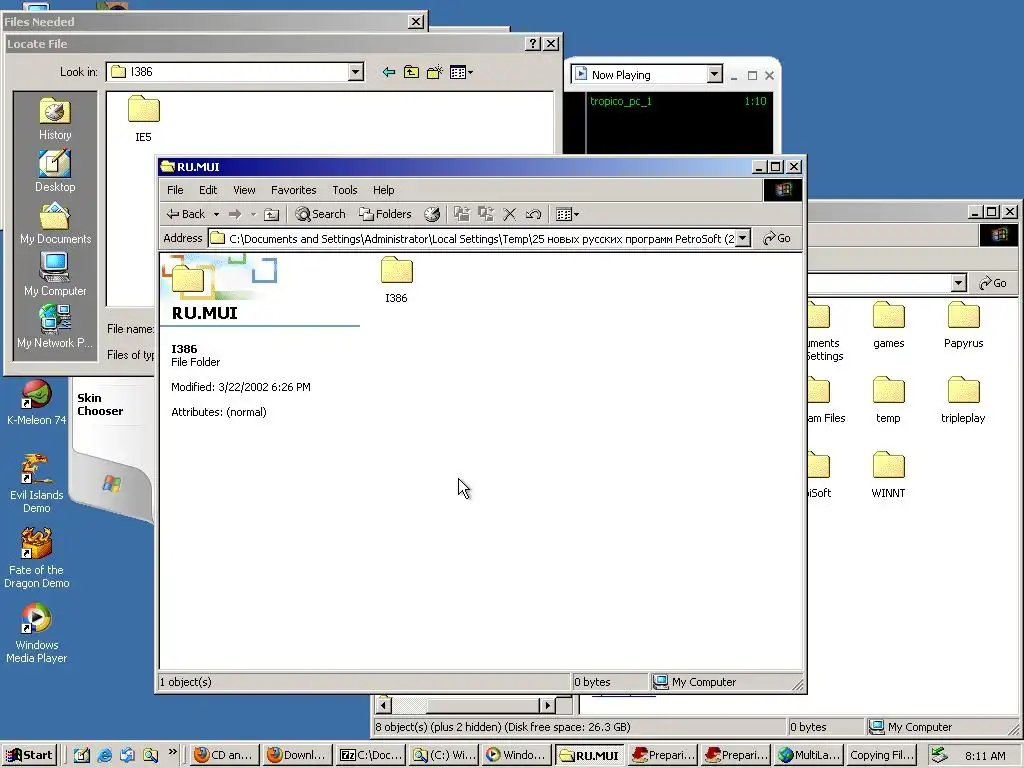1024x768 pixels.
Task: Click the Move To toolbar icon
Action: click(x=462, y=214)
